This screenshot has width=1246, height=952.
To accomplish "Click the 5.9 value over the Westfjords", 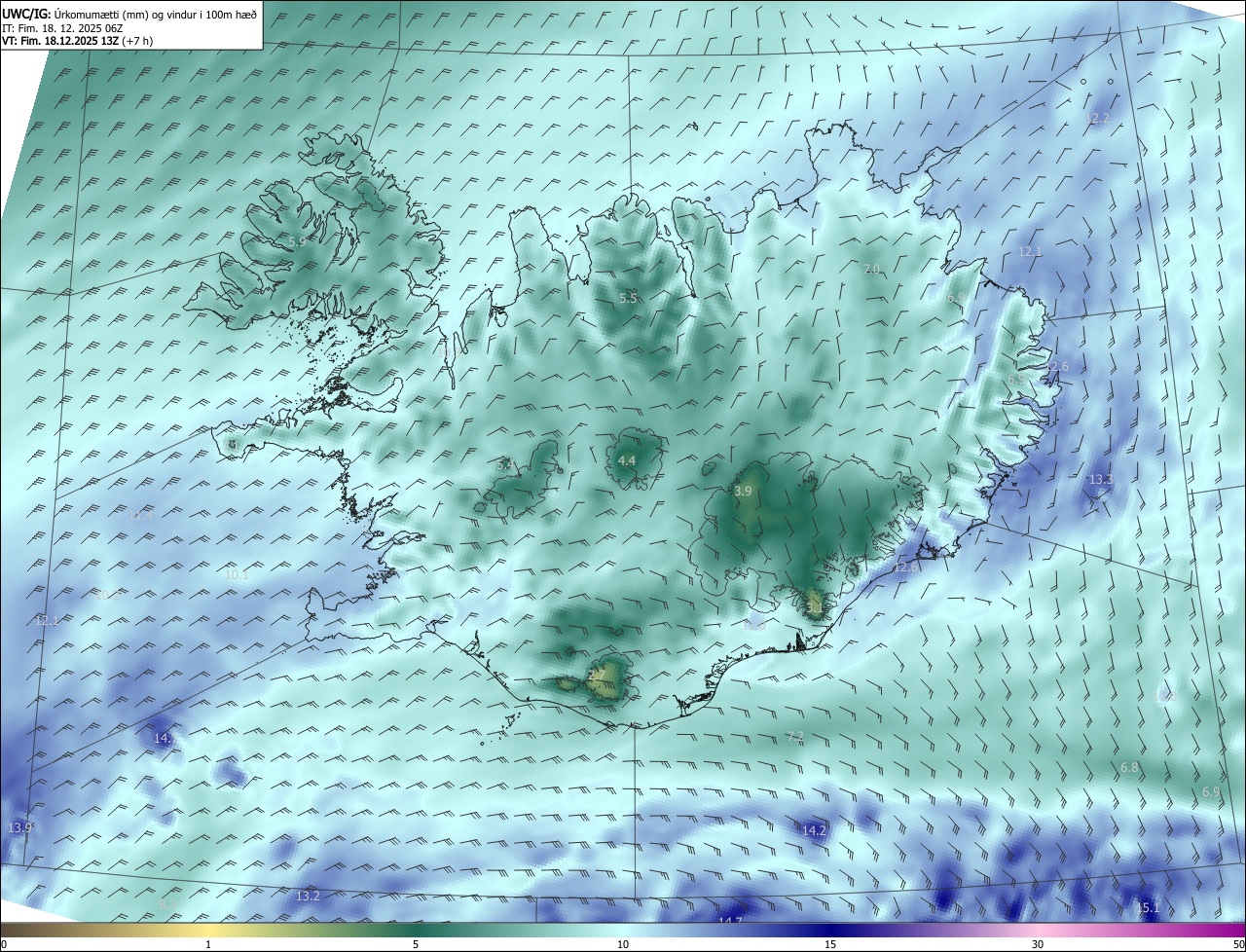I will [x=297, y=241].
